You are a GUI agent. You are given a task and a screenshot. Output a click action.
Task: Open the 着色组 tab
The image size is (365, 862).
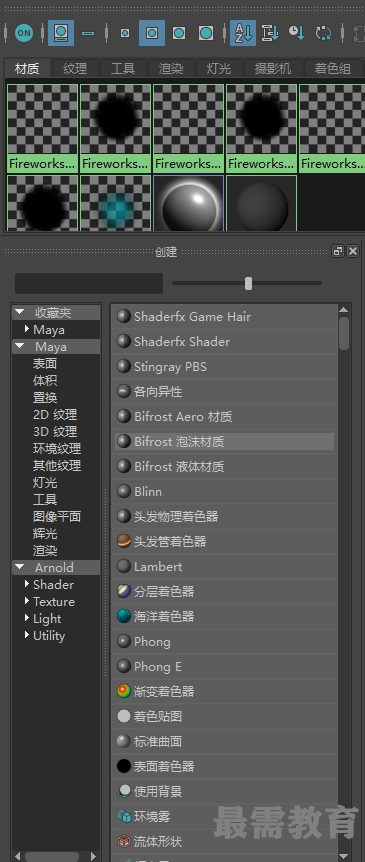333,69
